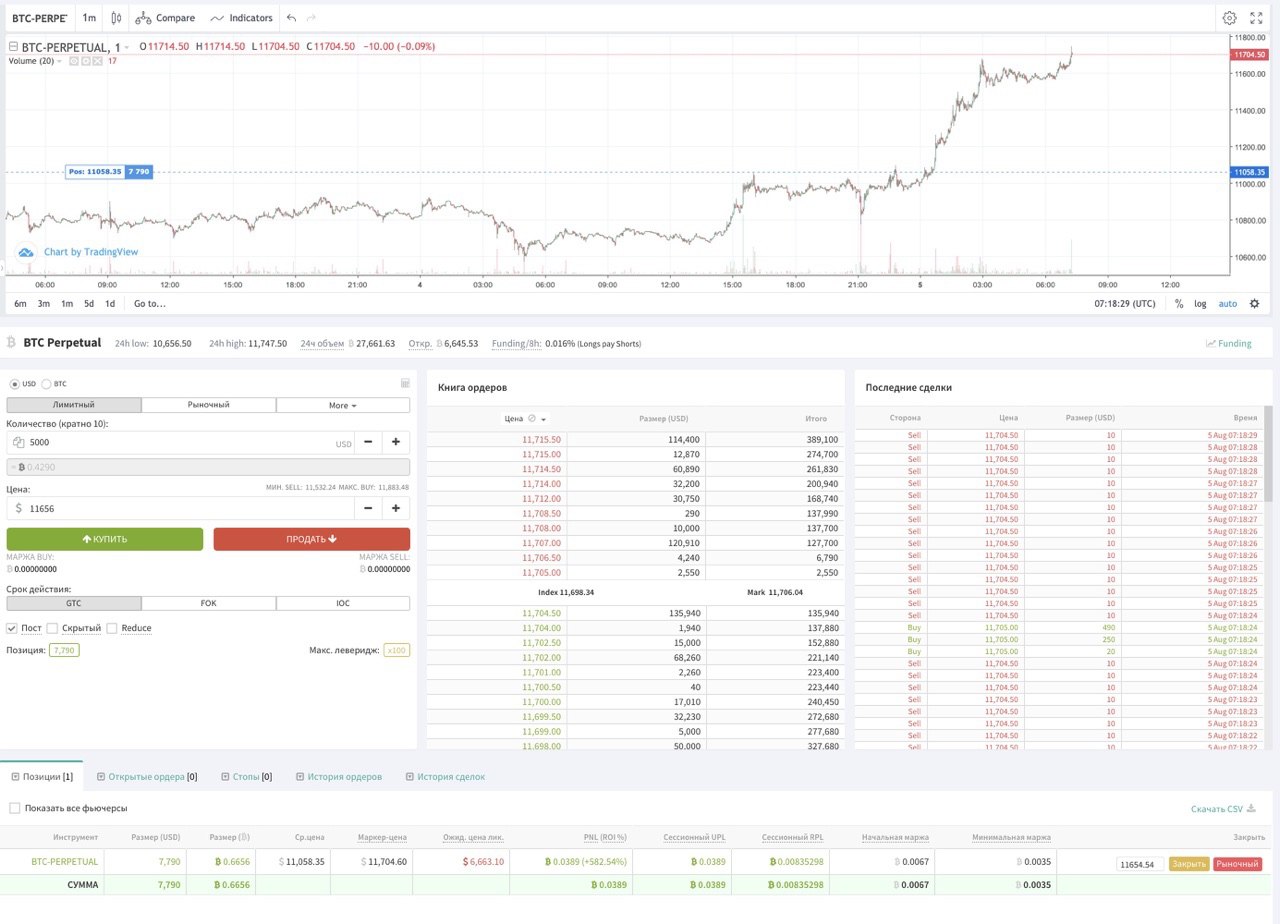Select the BTC radio button
The height and width of the screenshot is (924, 1280).
(46, 384)
